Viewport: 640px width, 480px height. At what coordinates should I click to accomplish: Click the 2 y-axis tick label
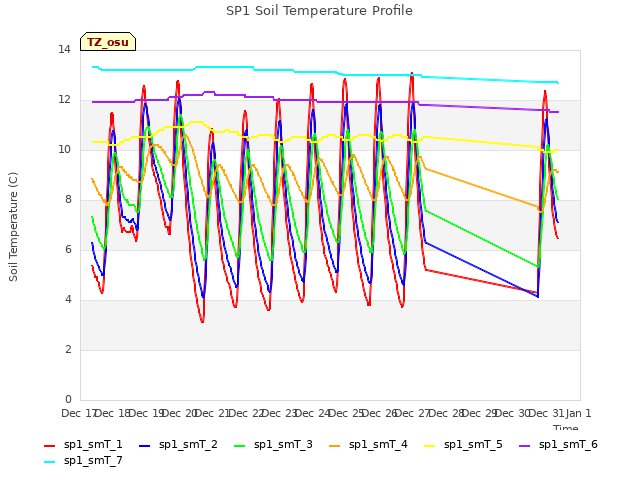(x=68, y=349)
